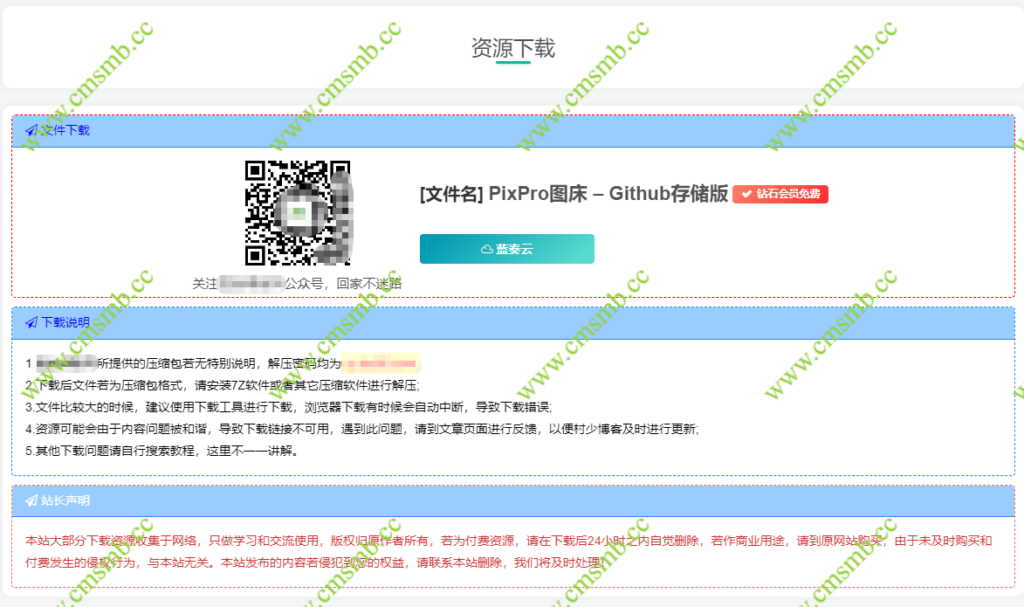The image size is (1024, 607).
Task: Click instruction line 1 about 解压密码
Action: [x=223, y=363]
